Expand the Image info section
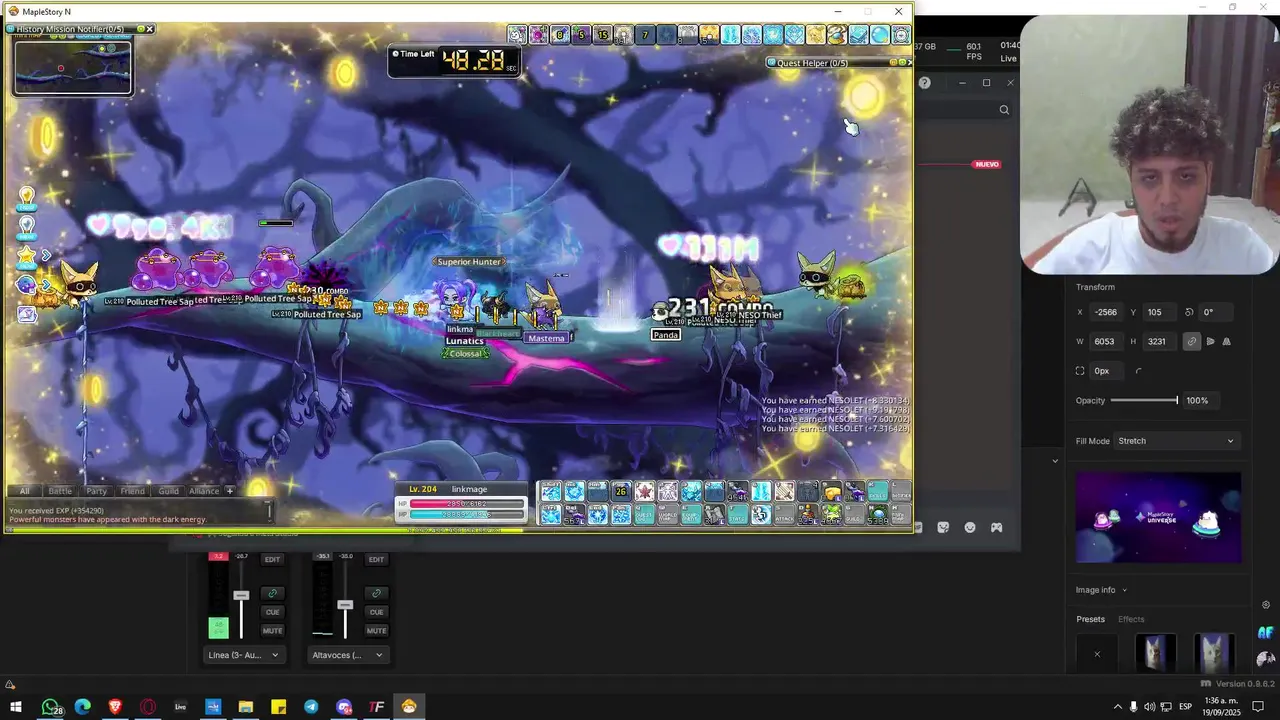1280x720 pixels. click(1101, 590)
